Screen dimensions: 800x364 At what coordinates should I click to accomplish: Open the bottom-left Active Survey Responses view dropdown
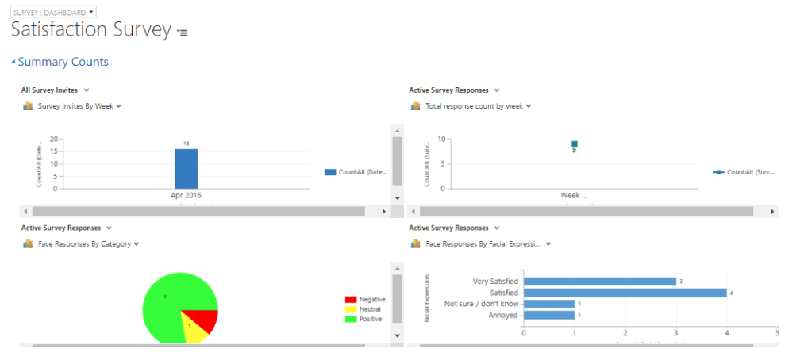(109, 228)
